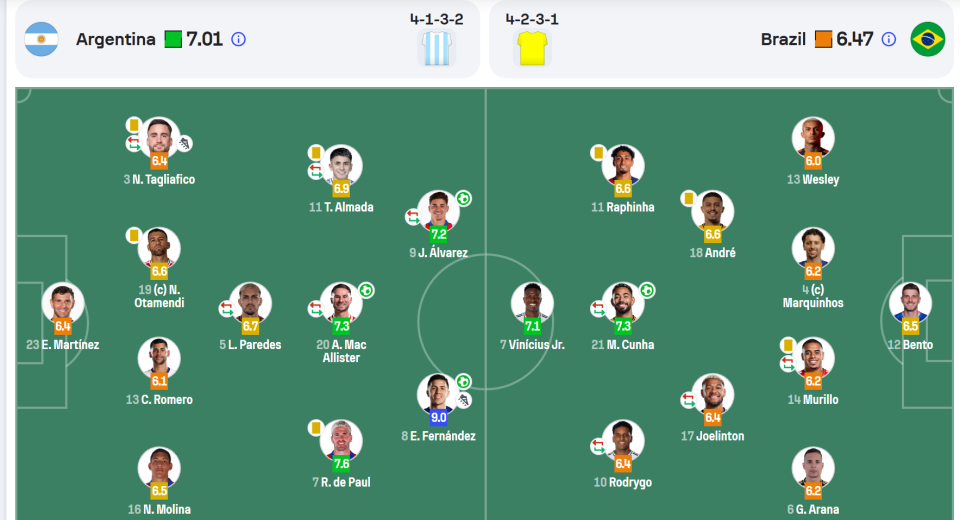This screenshot has height=520, width=960.
Task: Click the info icon beside Brazil's 6.47 rating
Action: [888, 39]
